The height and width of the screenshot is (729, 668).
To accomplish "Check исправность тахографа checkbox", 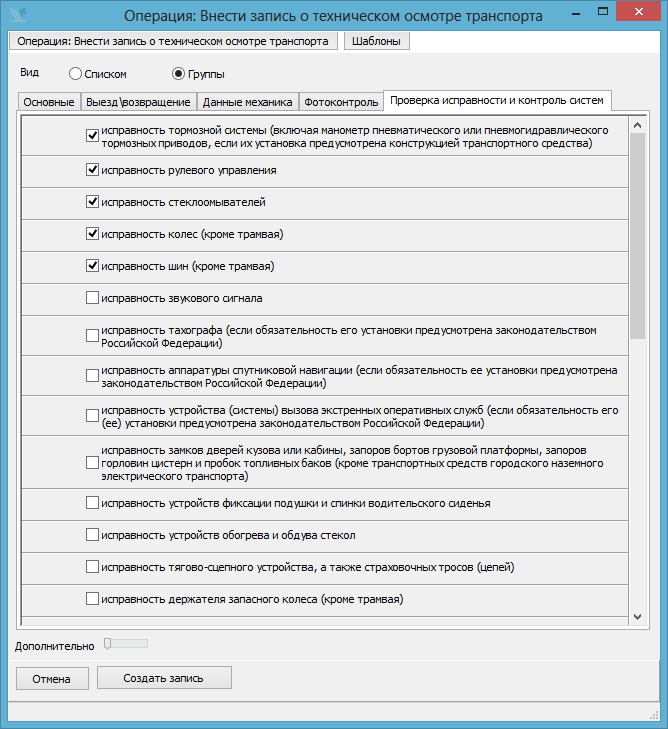I will [92, 336].
